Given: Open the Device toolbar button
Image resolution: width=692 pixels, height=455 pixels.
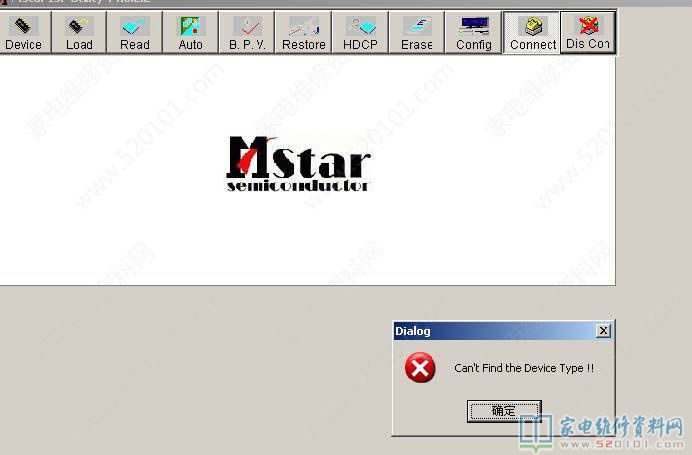Looking at the screenshot, I should (24, 33).
